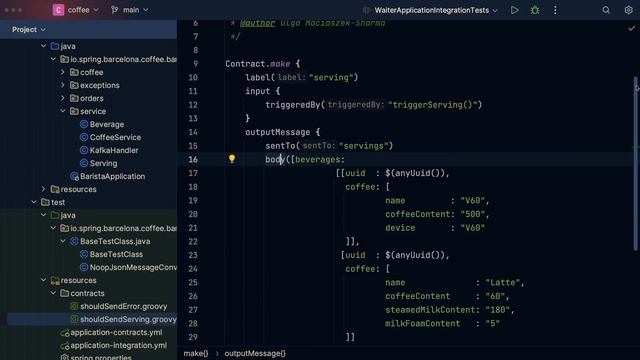Expand the coffee package chevron

(x=63, y=72)
